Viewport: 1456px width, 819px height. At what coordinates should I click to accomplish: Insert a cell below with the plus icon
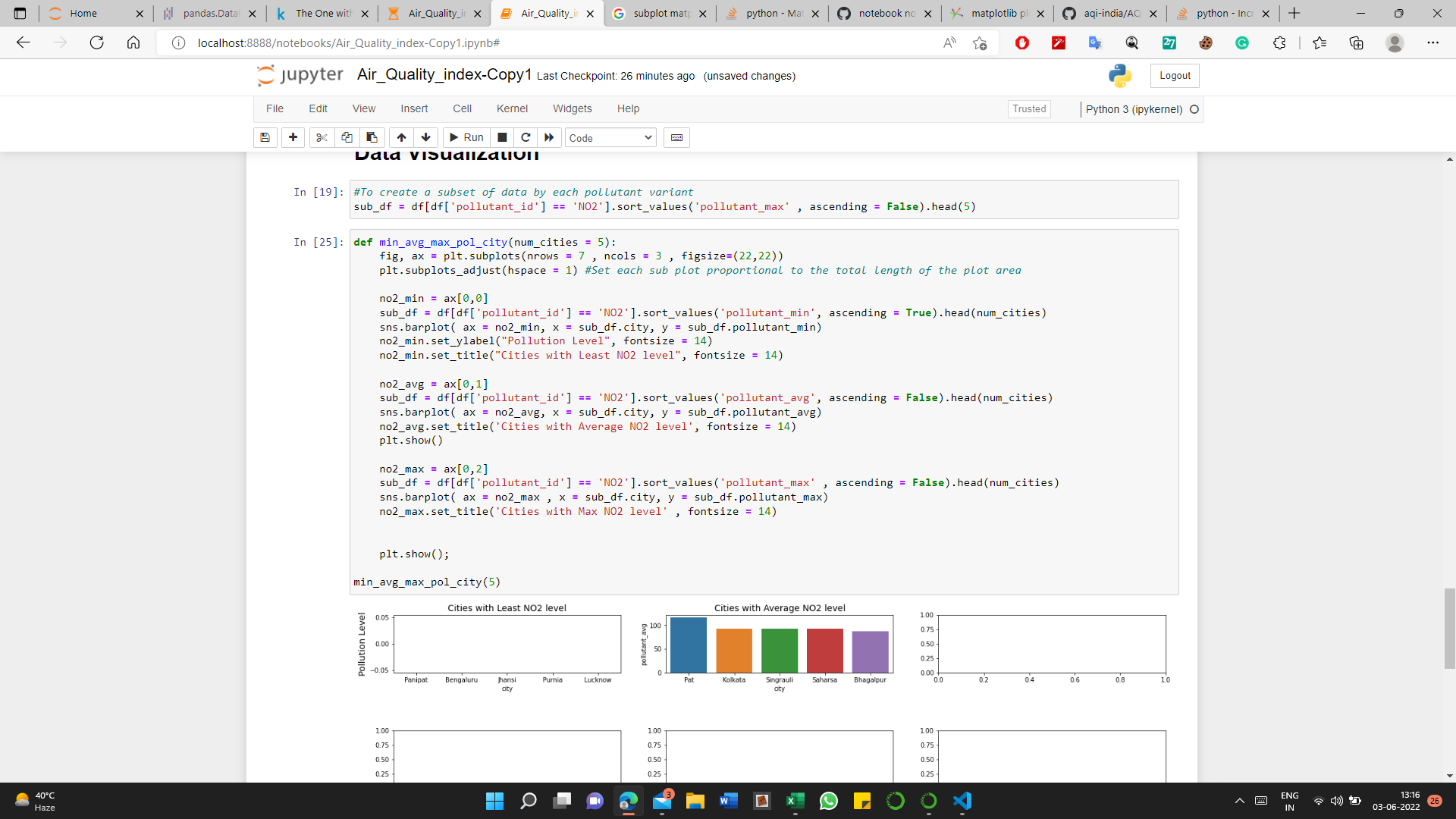click(293, 137)
